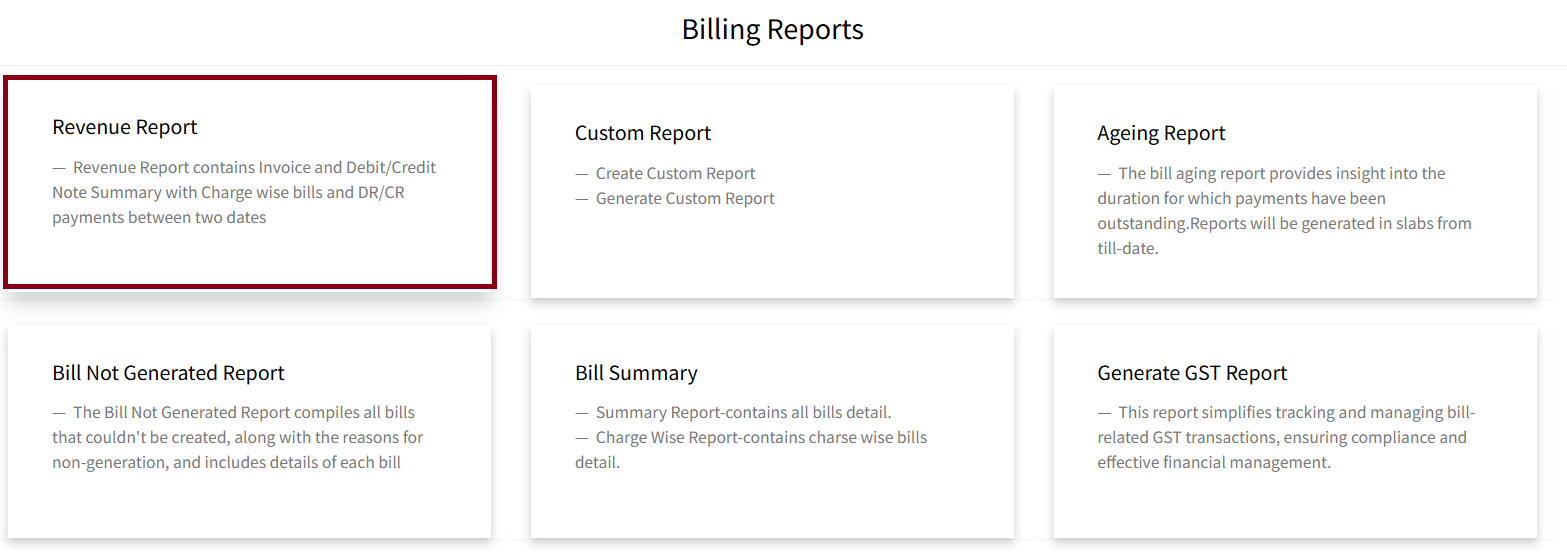Click the Ageing Report description paragraph

(1284, 210)
